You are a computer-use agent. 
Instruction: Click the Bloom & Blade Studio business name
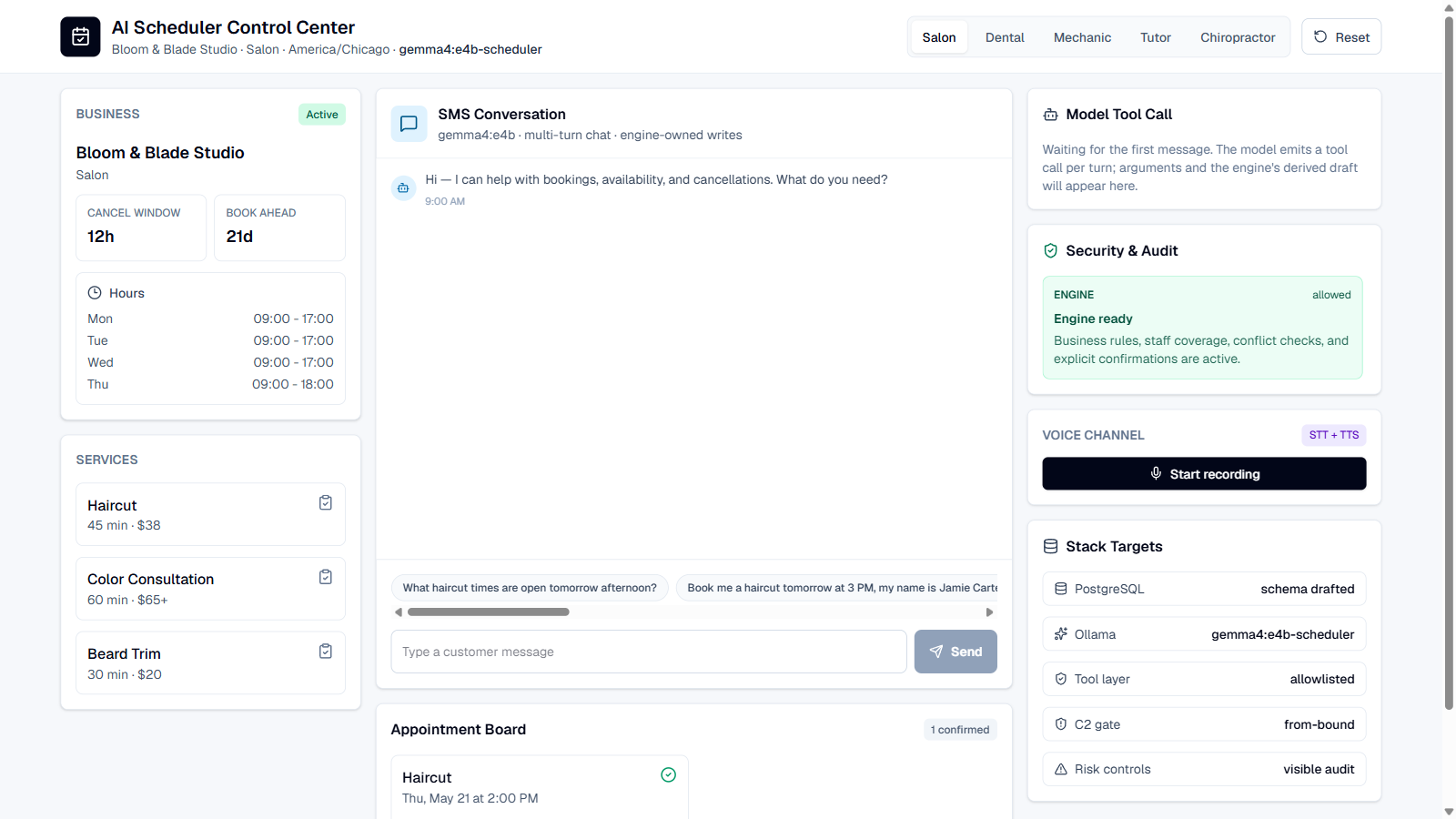[160, 153]
